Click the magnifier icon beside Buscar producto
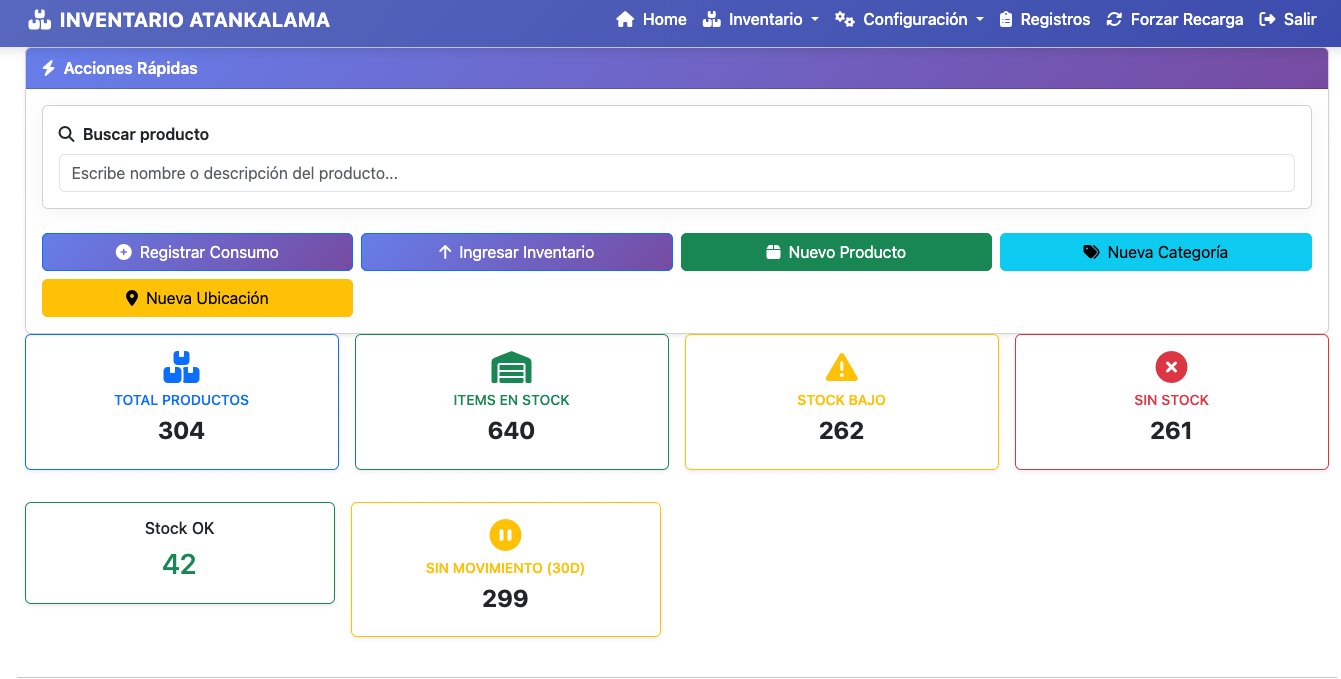Image resolution: width=1341 pixels, height=679 pixels. 66,133
